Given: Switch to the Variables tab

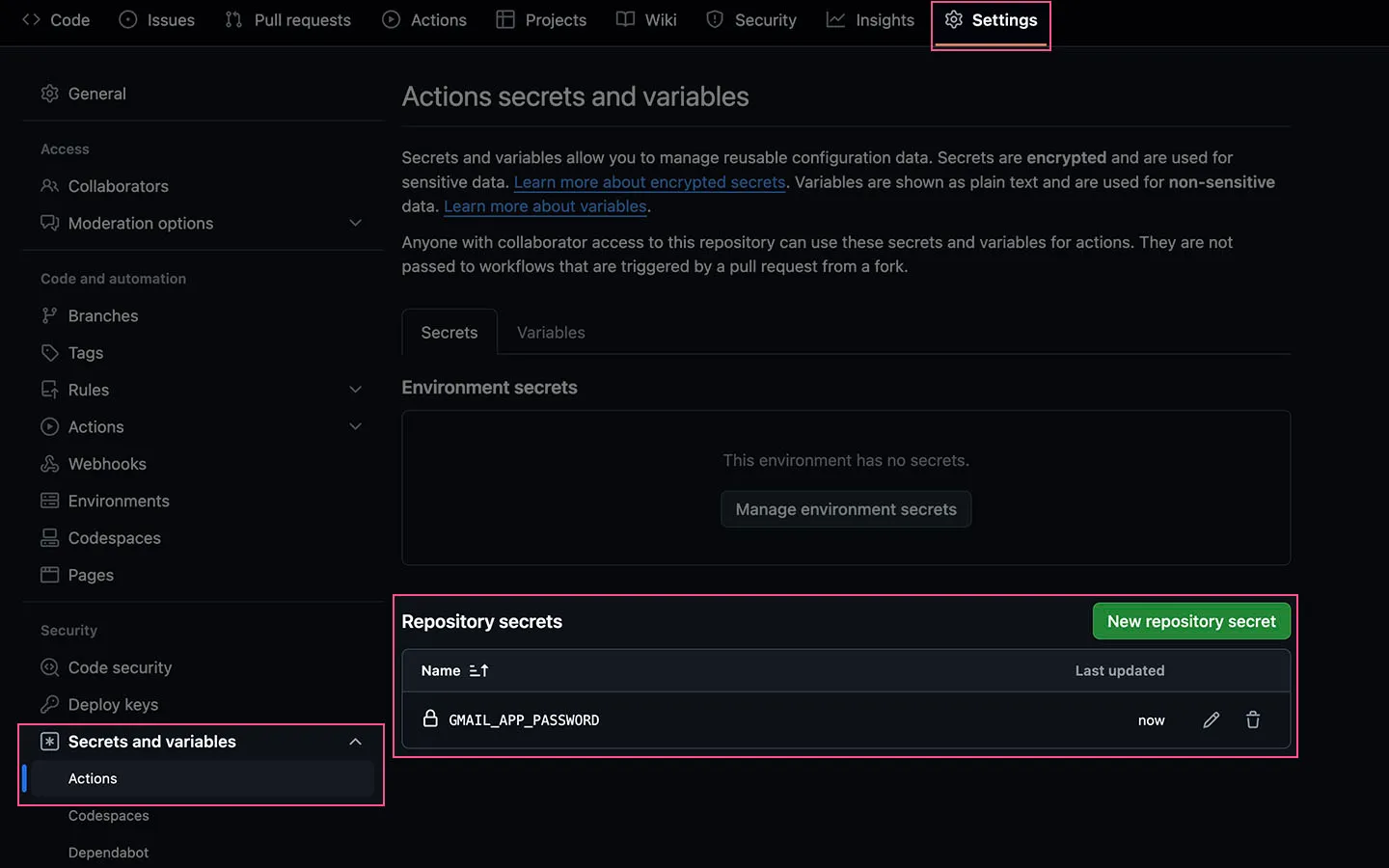Looking at the screenshot, I should 551,333.
